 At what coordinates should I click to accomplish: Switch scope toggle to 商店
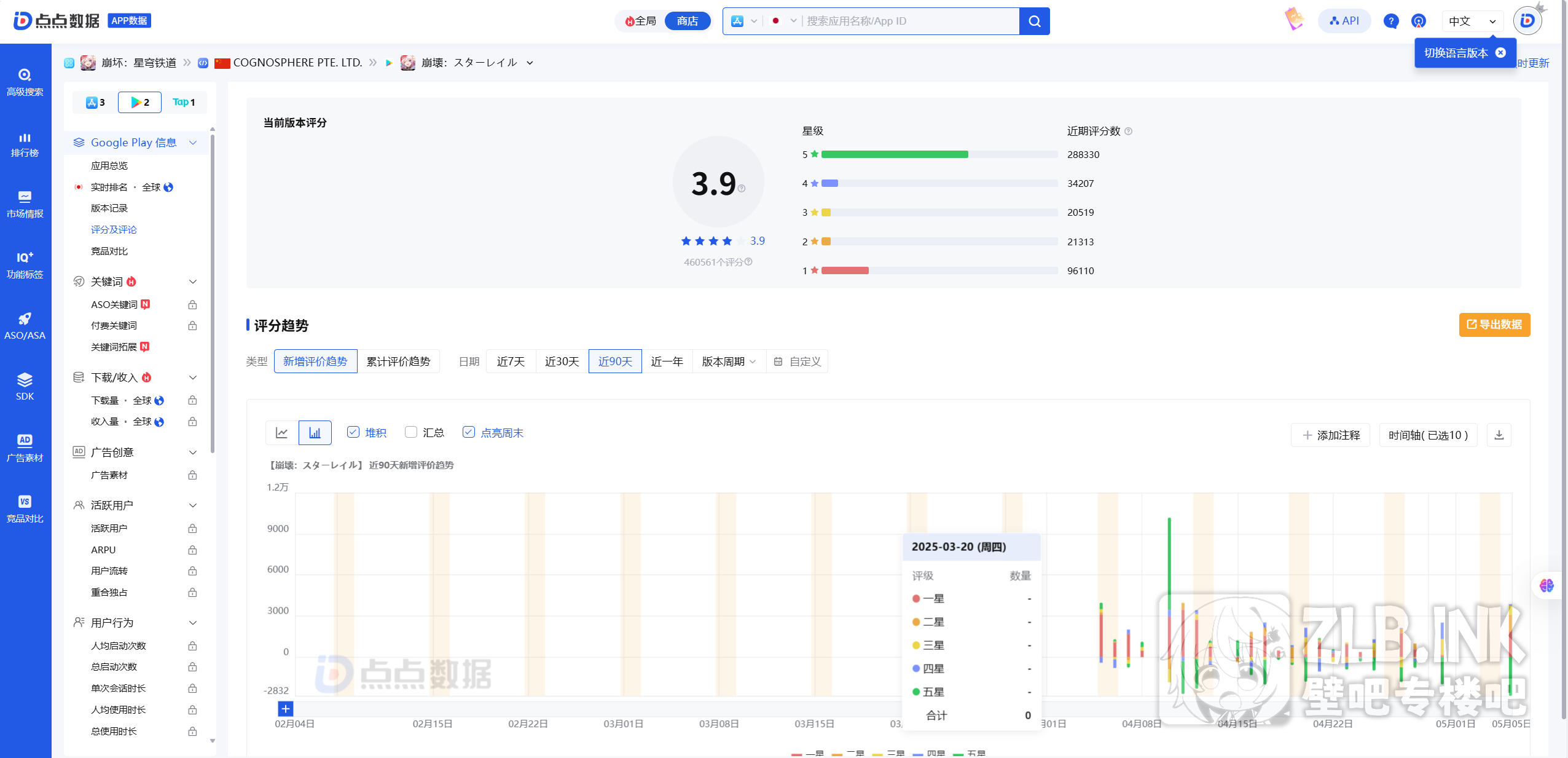click(688, 21)
